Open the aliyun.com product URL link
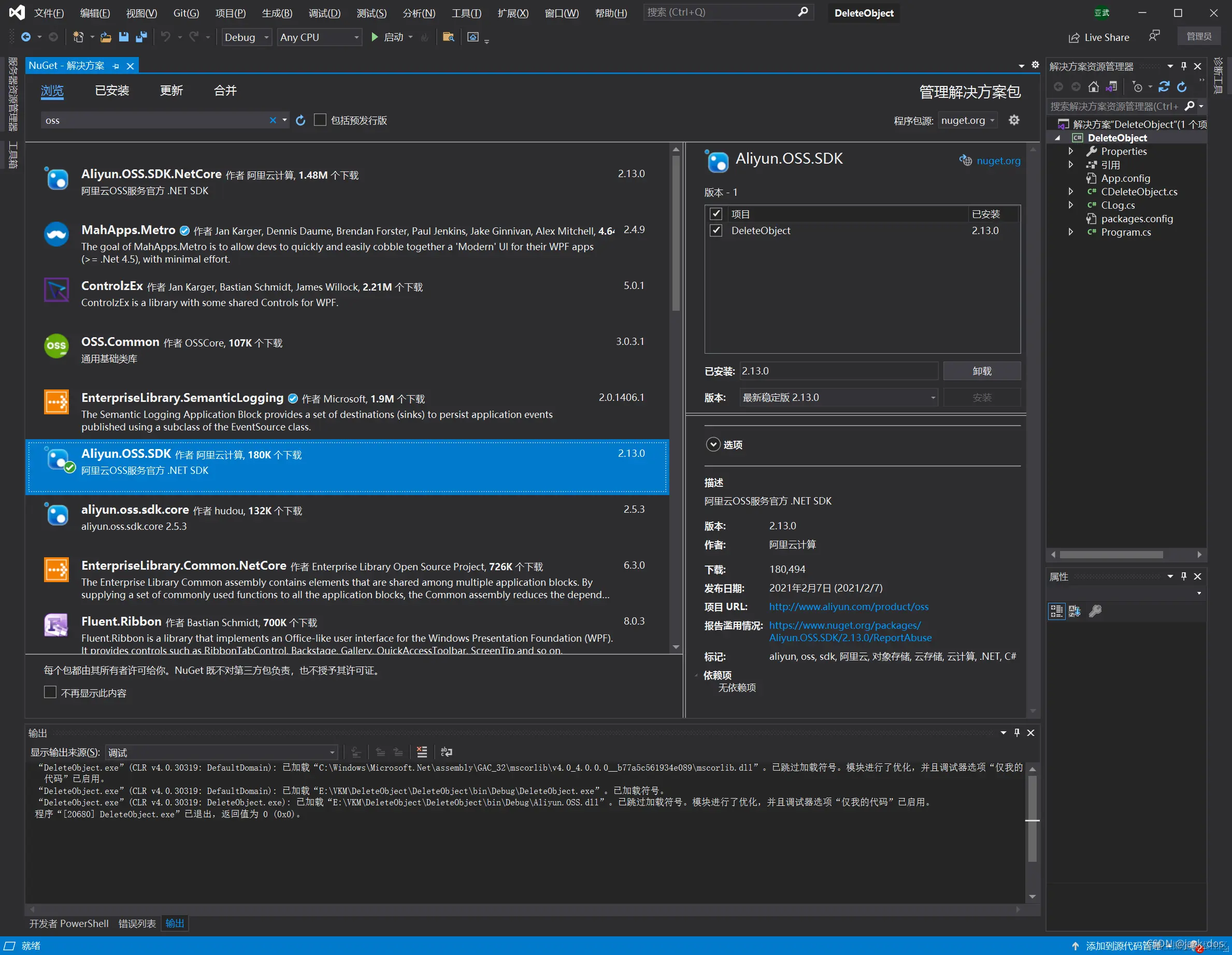Image resolution: width=1232 pixels, height=955 pixels. [x=849, y=606]
